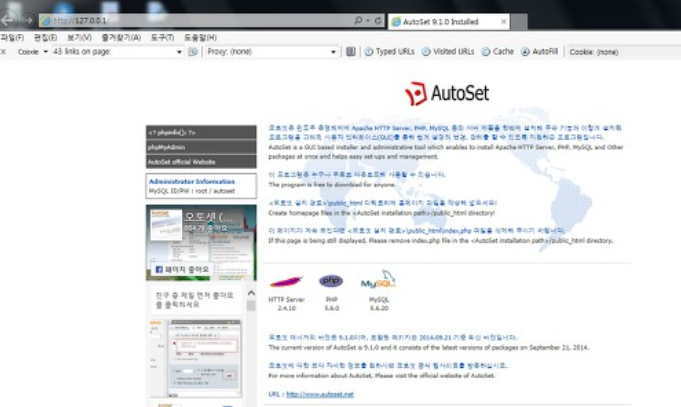Click the search magnifier in address bar

click(x=358, y=20)
